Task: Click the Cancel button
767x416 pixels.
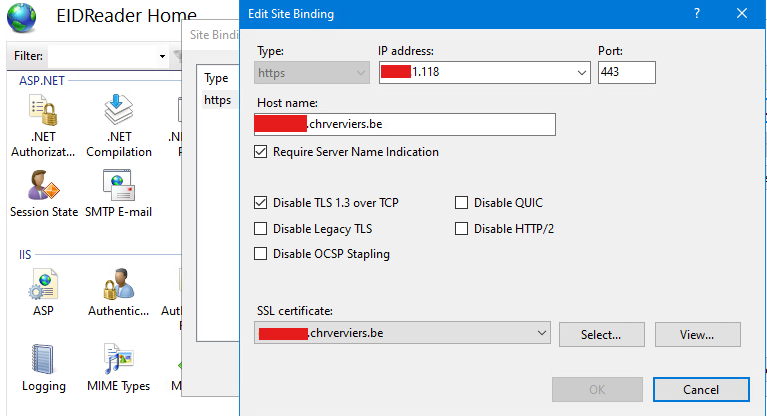Action: click(701, 390)
